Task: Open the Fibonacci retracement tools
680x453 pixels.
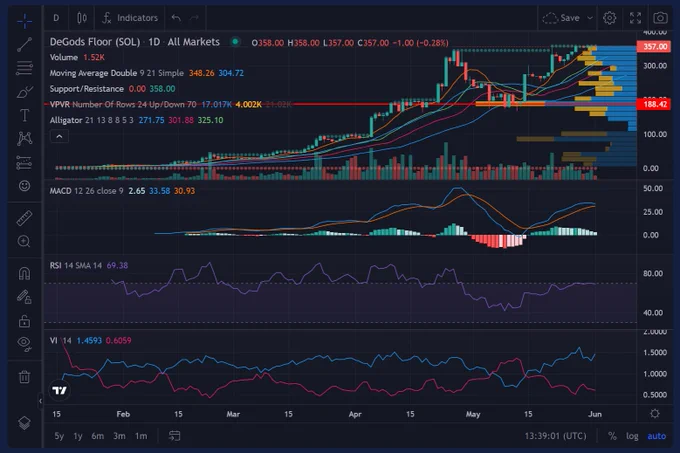Action: pyautogui.click(x=25, y=68)
